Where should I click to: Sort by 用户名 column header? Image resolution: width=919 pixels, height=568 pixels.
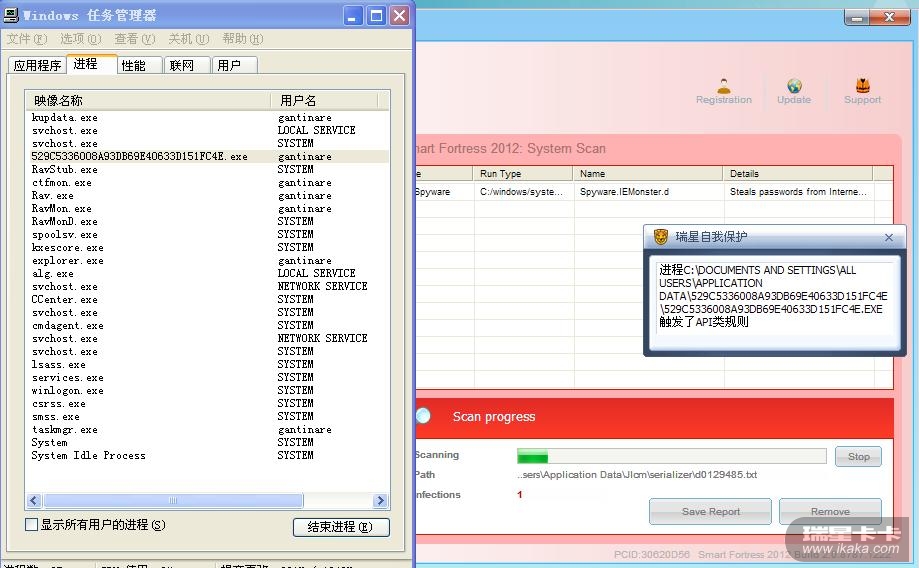[324, 100]
